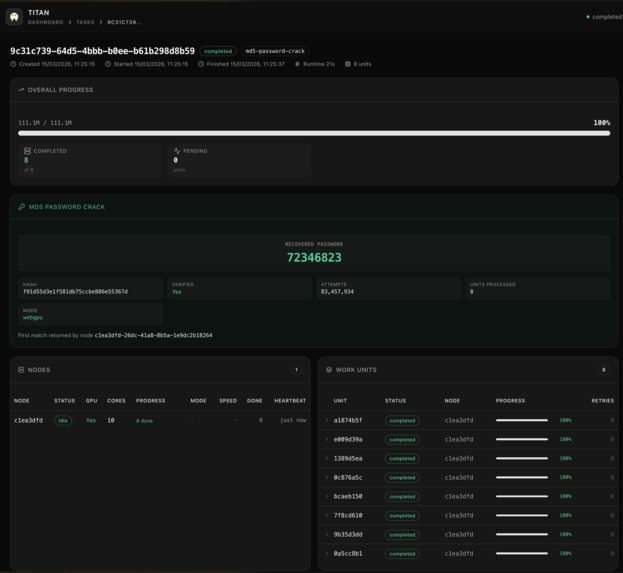The height and width of the screenshot is (573, 623).
Task: Click the Work Units STATUS column header
Action: click(395, 401)
